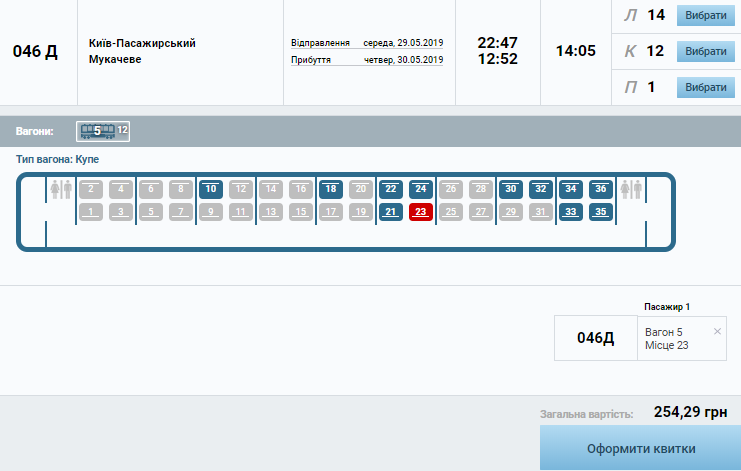Viewport: 741px width, 471px height.
Task: Select wagon 5 train car icon
Action: (98, 131)
